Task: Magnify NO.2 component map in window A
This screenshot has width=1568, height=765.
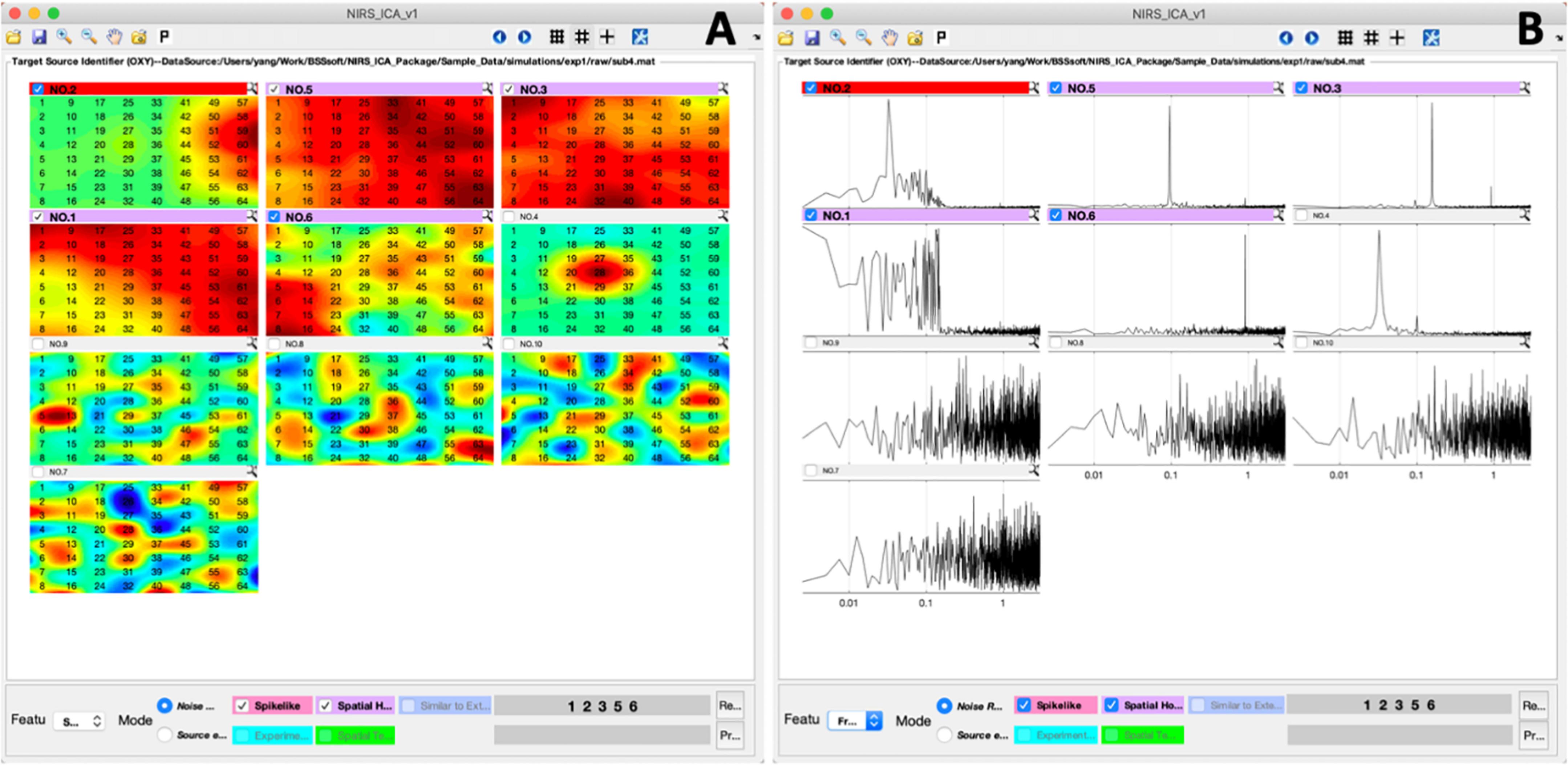Action: [x=251, y=89]
